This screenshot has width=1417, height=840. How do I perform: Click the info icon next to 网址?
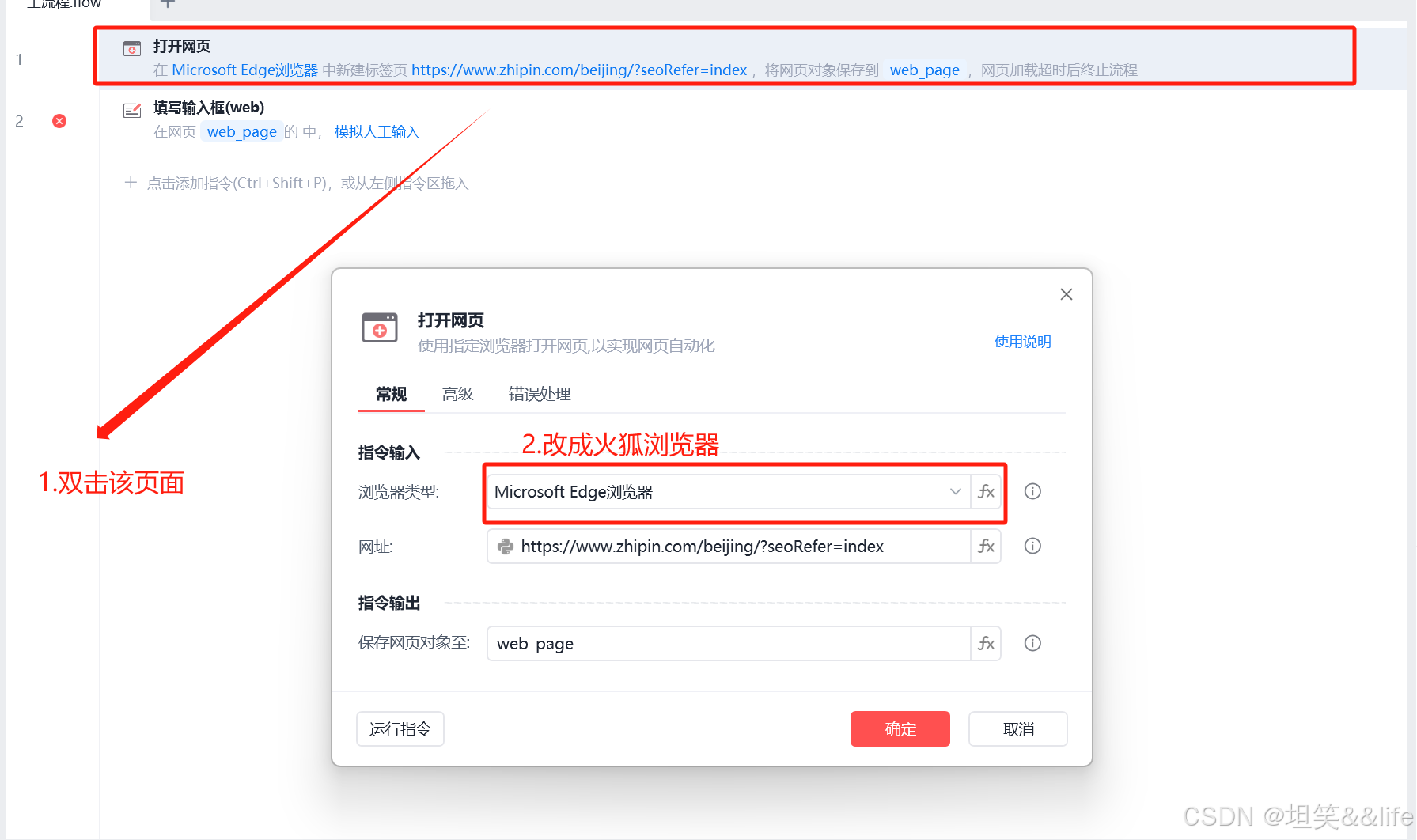click(x=1032, y=546)
